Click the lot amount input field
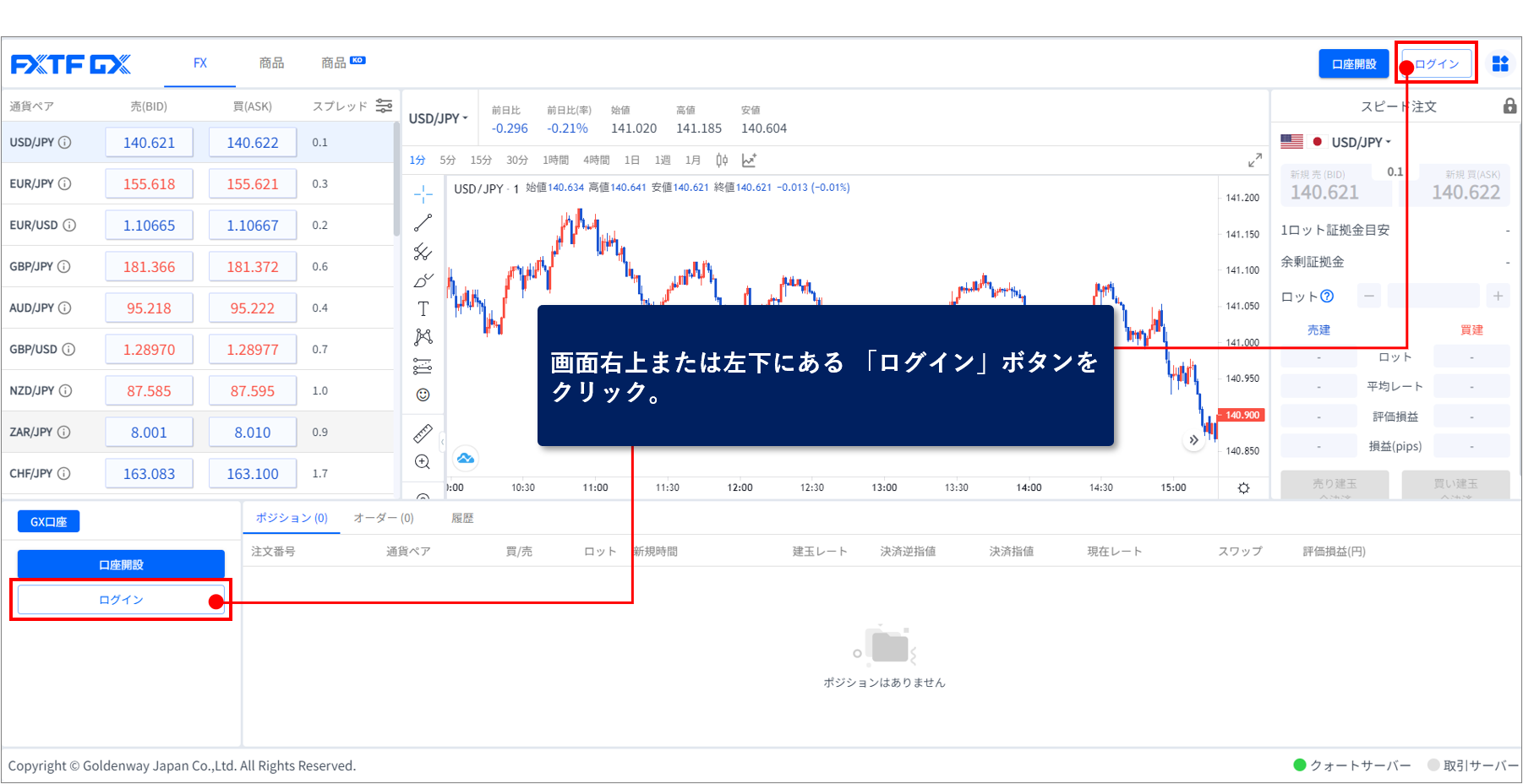 point(1433,296)
